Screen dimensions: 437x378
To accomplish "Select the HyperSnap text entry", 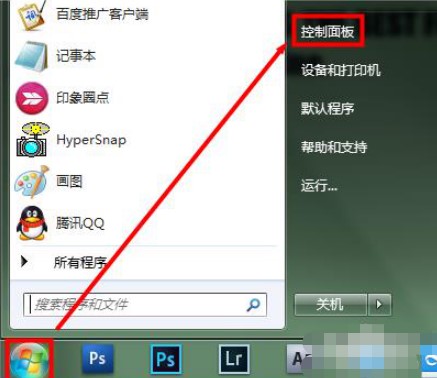I will click(x=91, y=140).
